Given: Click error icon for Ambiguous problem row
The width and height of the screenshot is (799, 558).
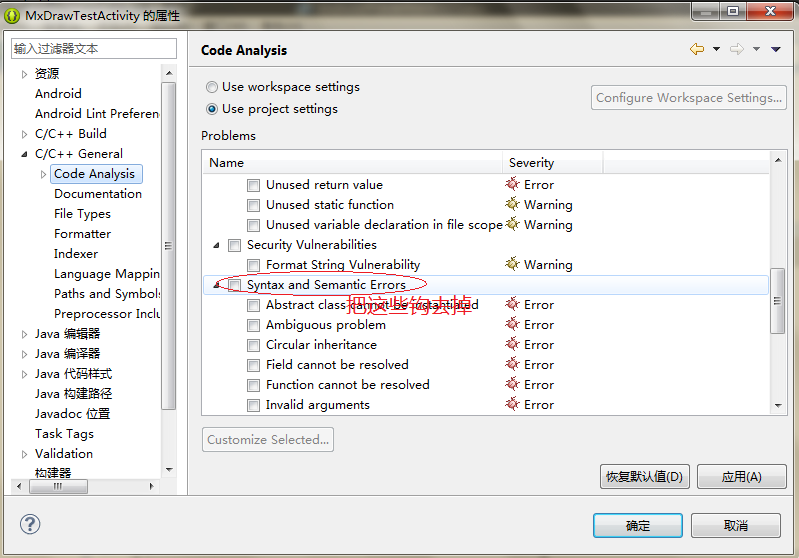Looking at the screenshot, I should point(513,325).
